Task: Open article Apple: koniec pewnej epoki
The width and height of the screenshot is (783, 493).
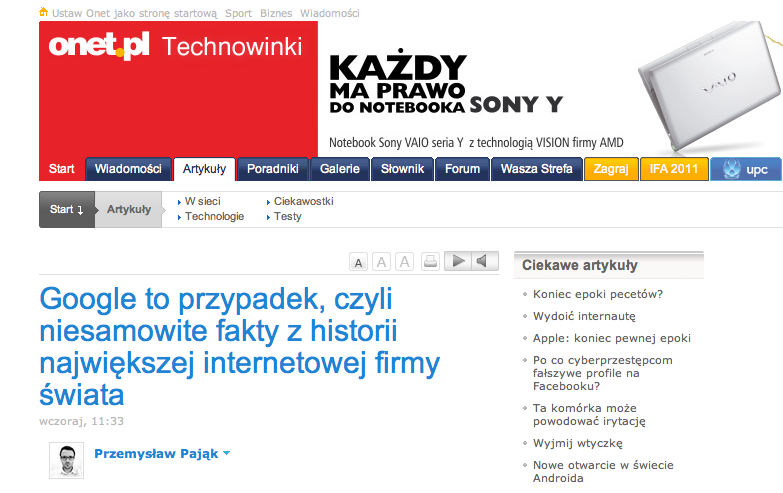Action: tap(612, 338)
